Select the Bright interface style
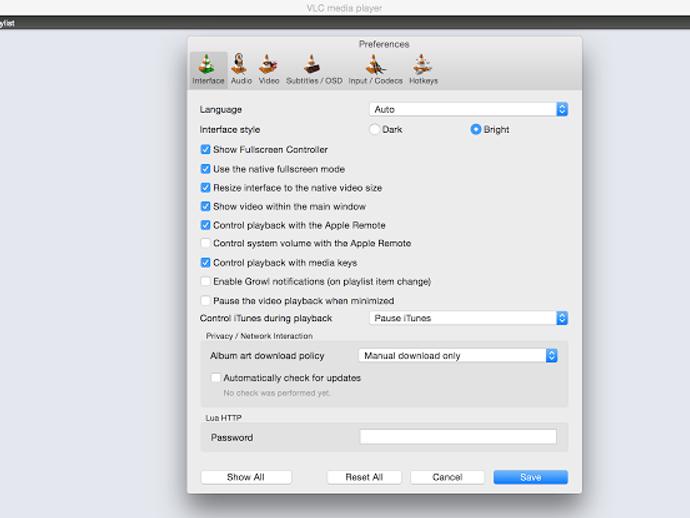This screenshot has height=518, width=690. tap(475, 129)
